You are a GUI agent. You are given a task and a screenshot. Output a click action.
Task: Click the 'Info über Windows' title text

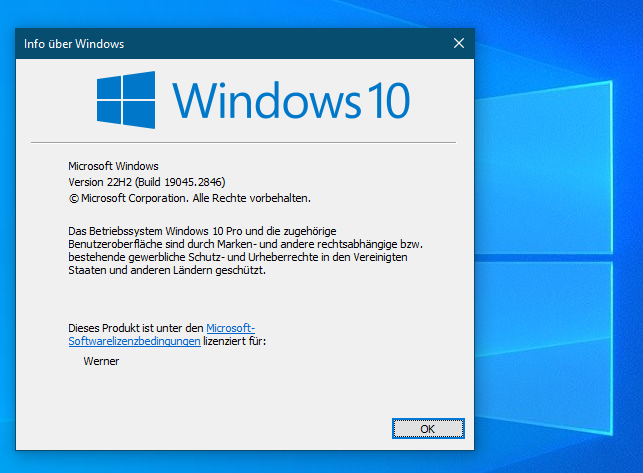[74, 44]
